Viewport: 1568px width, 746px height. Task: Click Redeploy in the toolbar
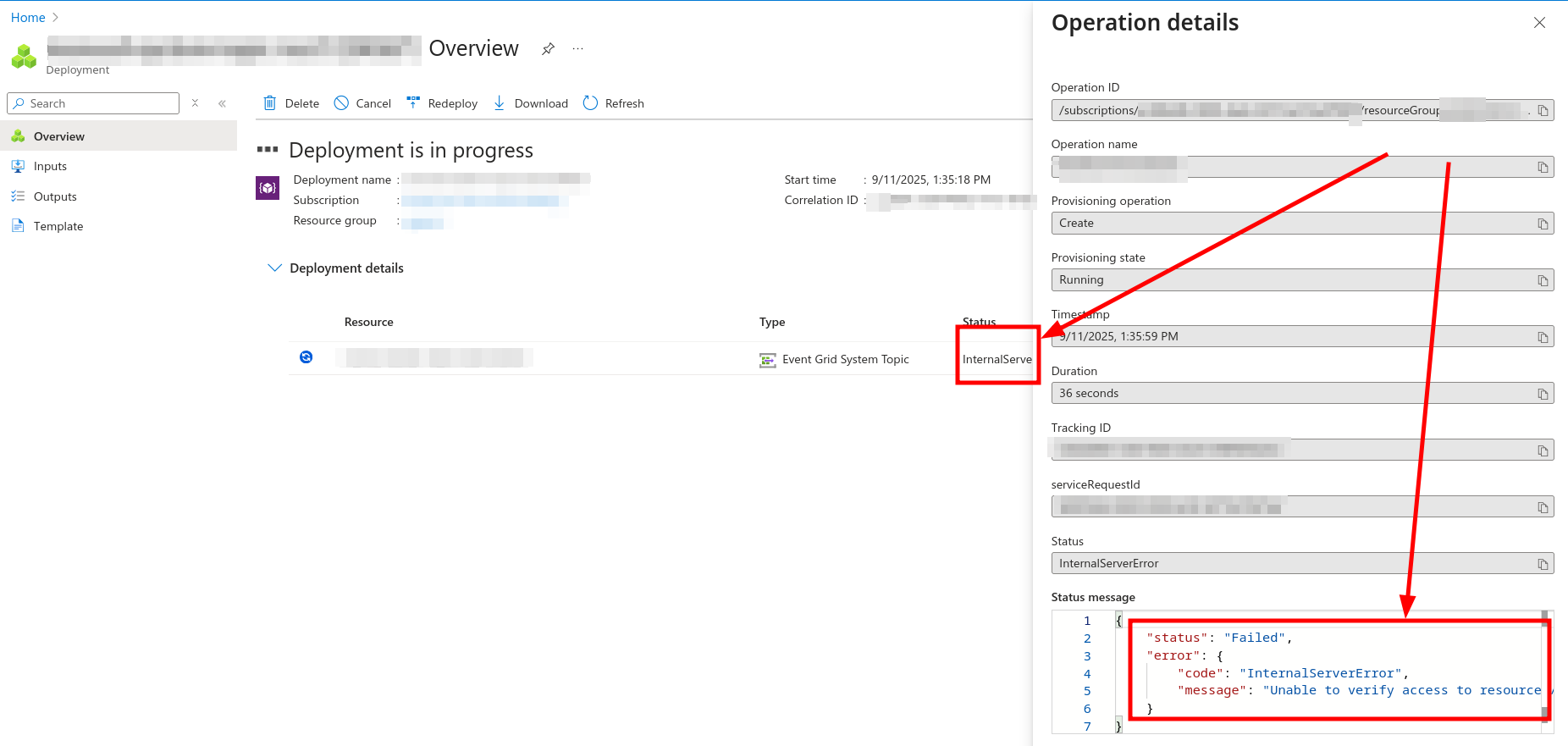click(442, 103)
